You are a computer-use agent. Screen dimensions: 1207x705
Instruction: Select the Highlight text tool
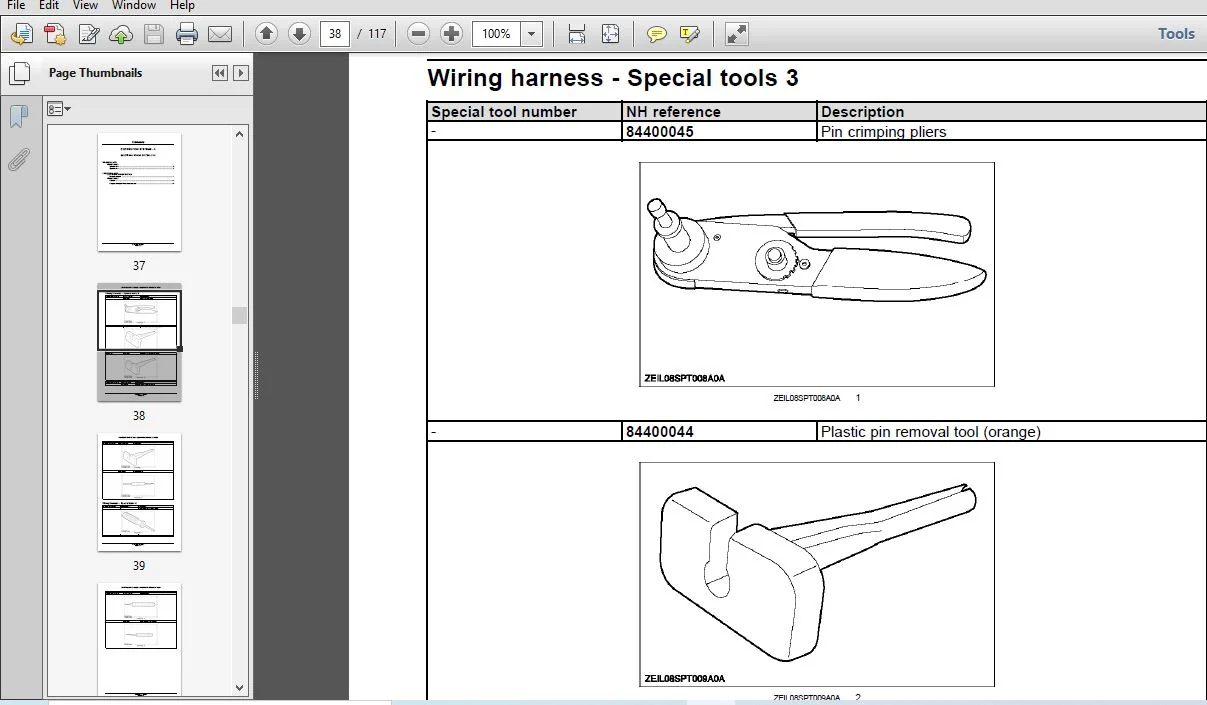coord(689,34)
